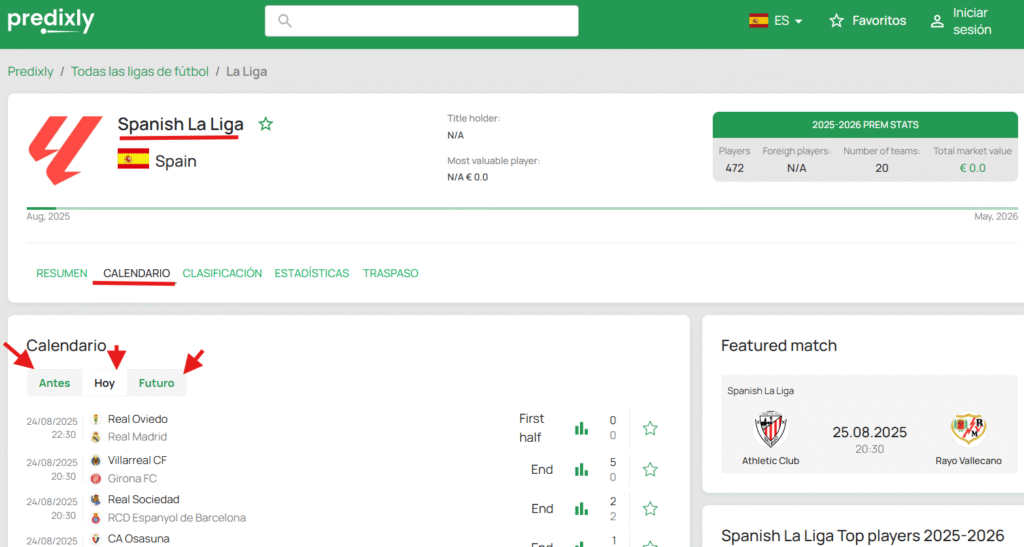The image size is (1024, 547).
Task: Open stats chart for Villarreal vs Girona
Action: pos(581,469)
